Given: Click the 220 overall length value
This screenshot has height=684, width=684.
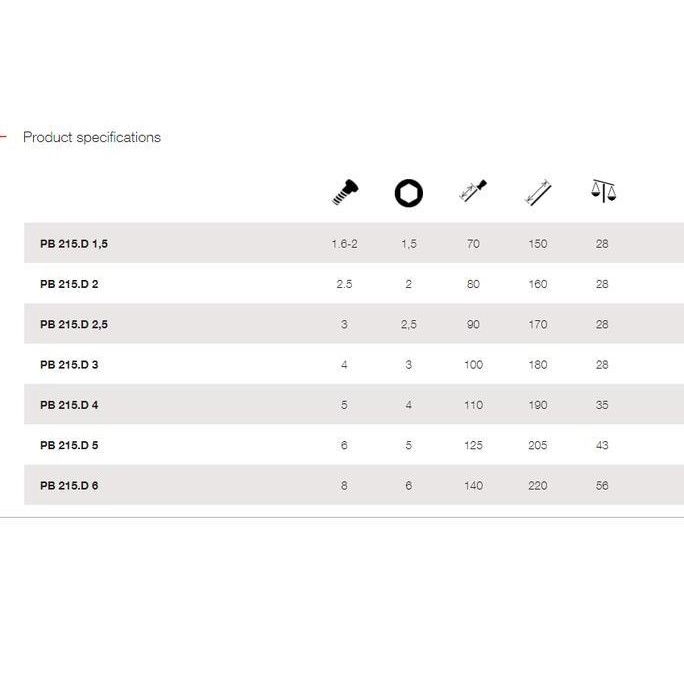Looking at the screenshot, I should click(538, 486).
